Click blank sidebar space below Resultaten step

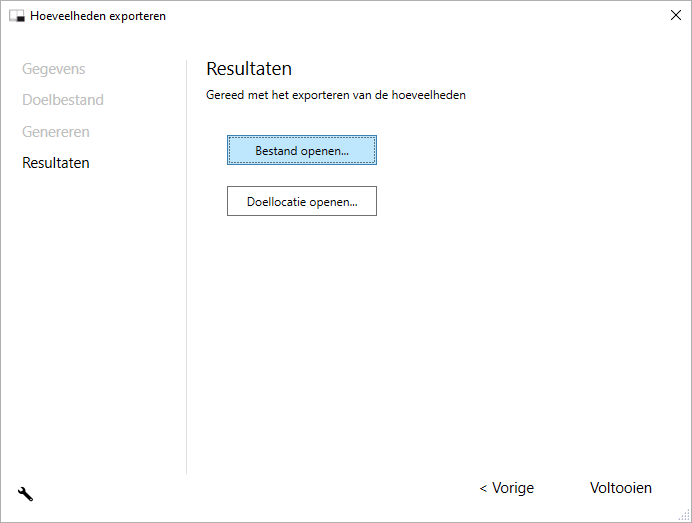[x=90, y=320]
